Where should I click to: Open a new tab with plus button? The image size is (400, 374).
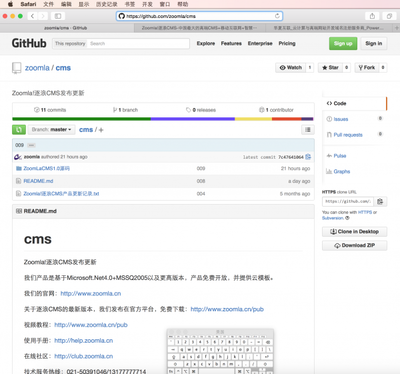pyautogui.click(x=397, y=28)
